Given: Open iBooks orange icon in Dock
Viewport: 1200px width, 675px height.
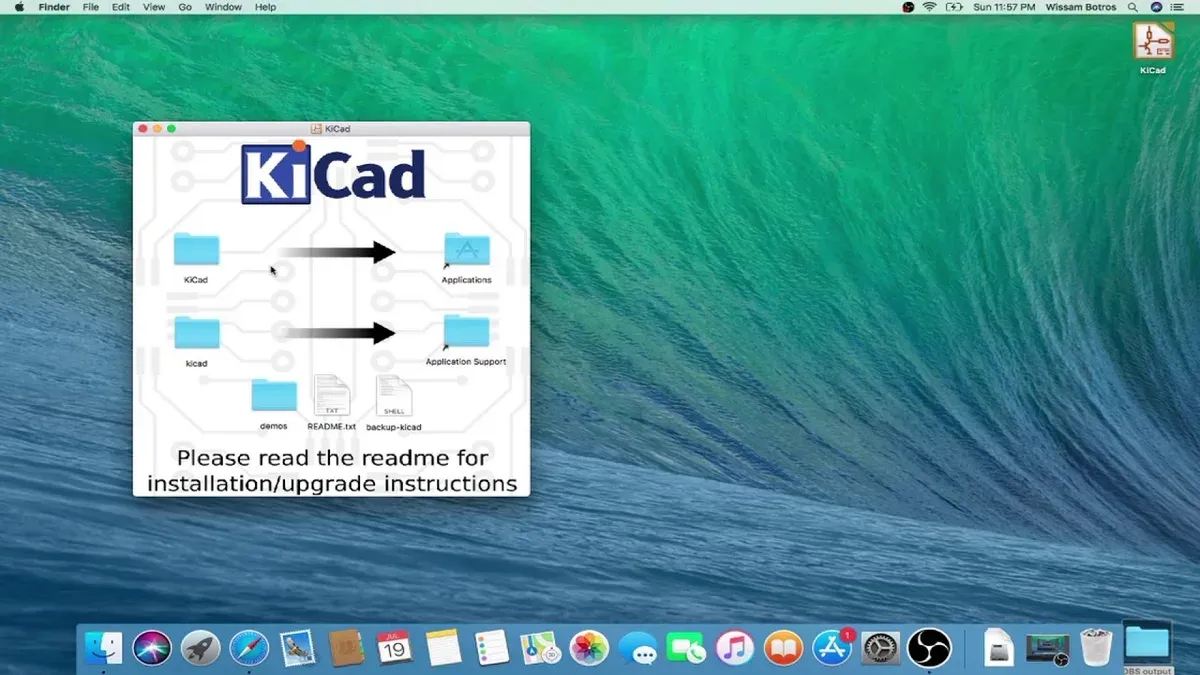Looking at the screenshot, I should (x=783, y=648).
